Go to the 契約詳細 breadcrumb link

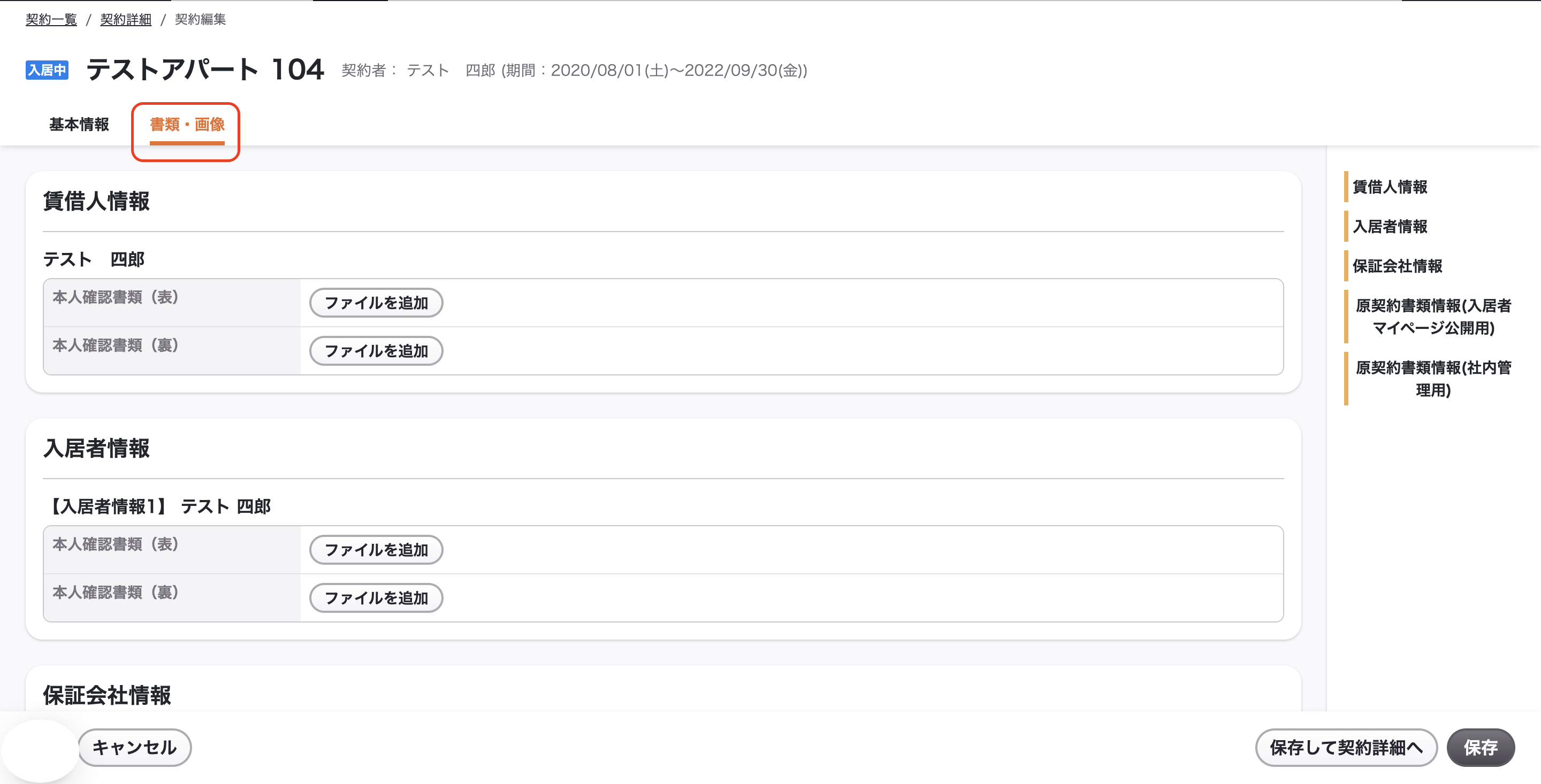[x=126, y=20]
